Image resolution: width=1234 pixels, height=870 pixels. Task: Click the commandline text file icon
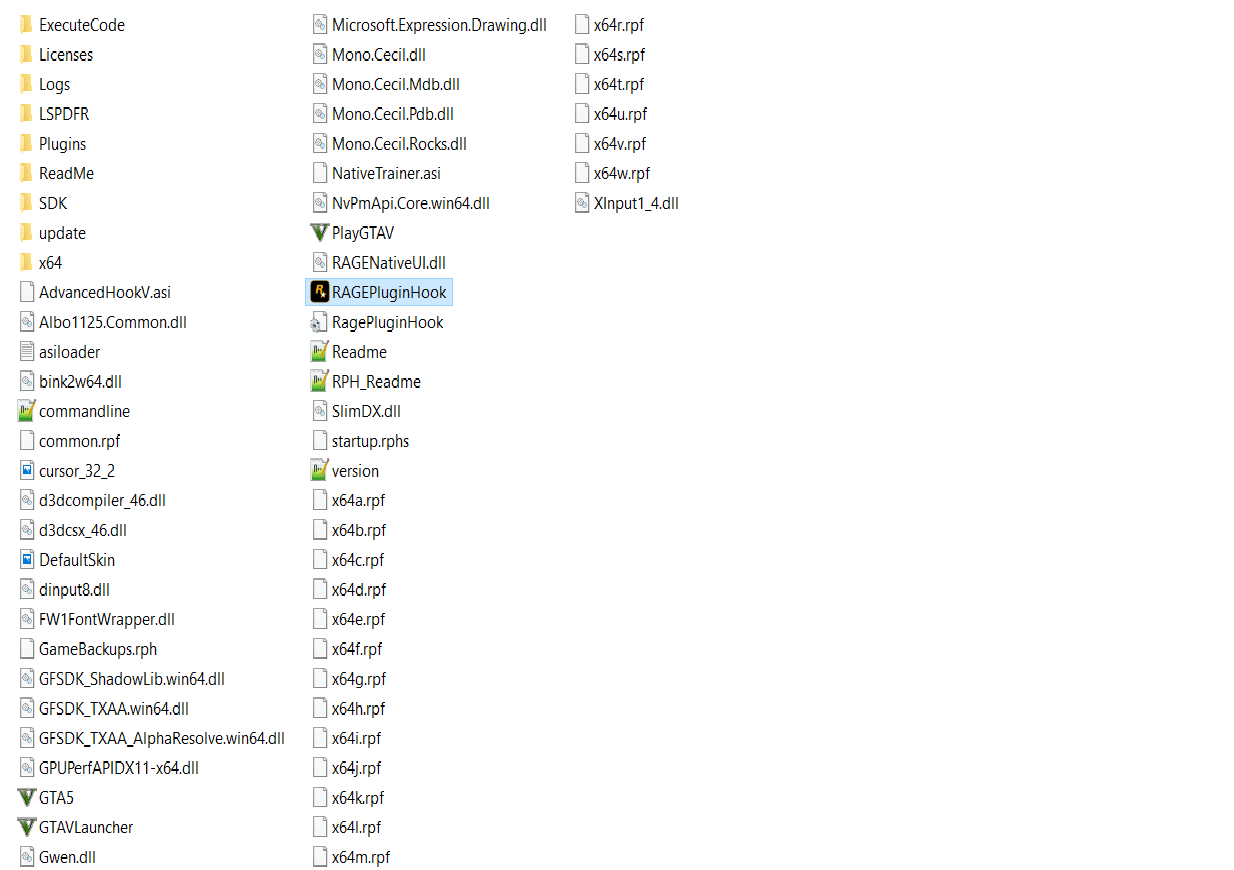[x=27, y=411]
